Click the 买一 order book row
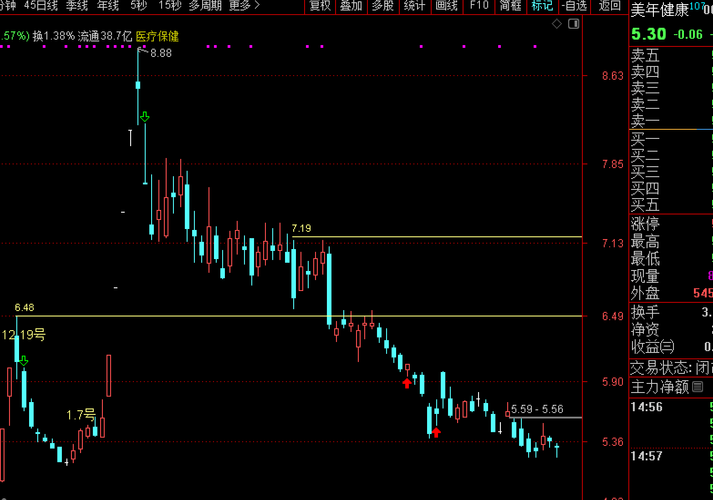The height and width of the screenshot is (500, 713). tap(671, 139)
